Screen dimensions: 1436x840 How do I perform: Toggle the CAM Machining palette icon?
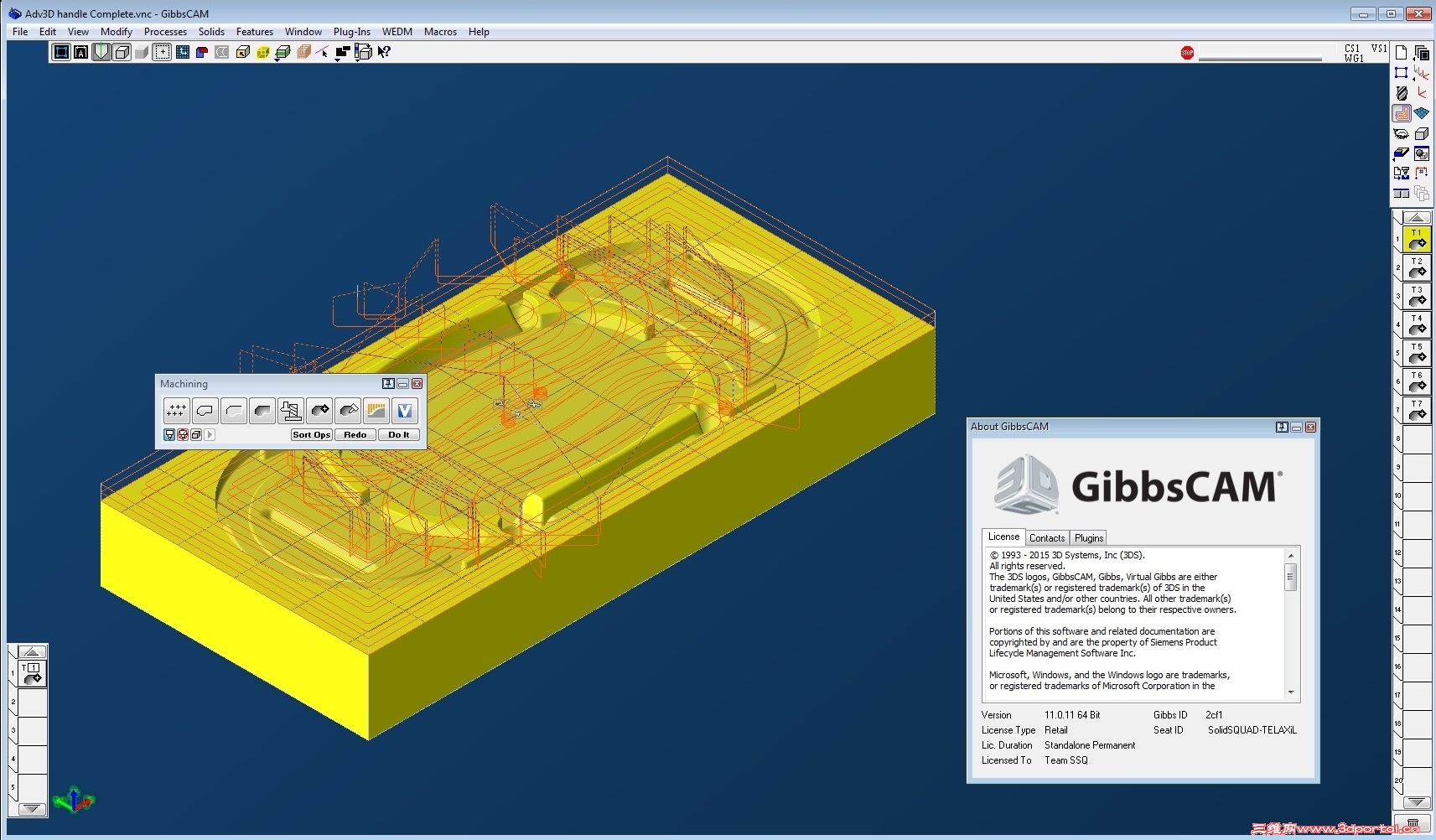1402,113
